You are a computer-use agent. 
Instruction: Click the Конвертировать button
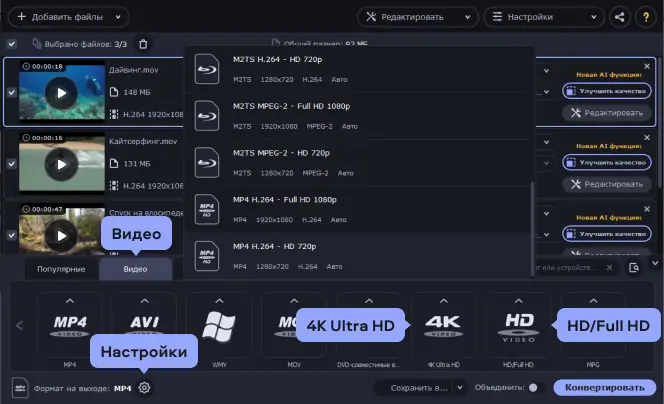pos(605,387)
